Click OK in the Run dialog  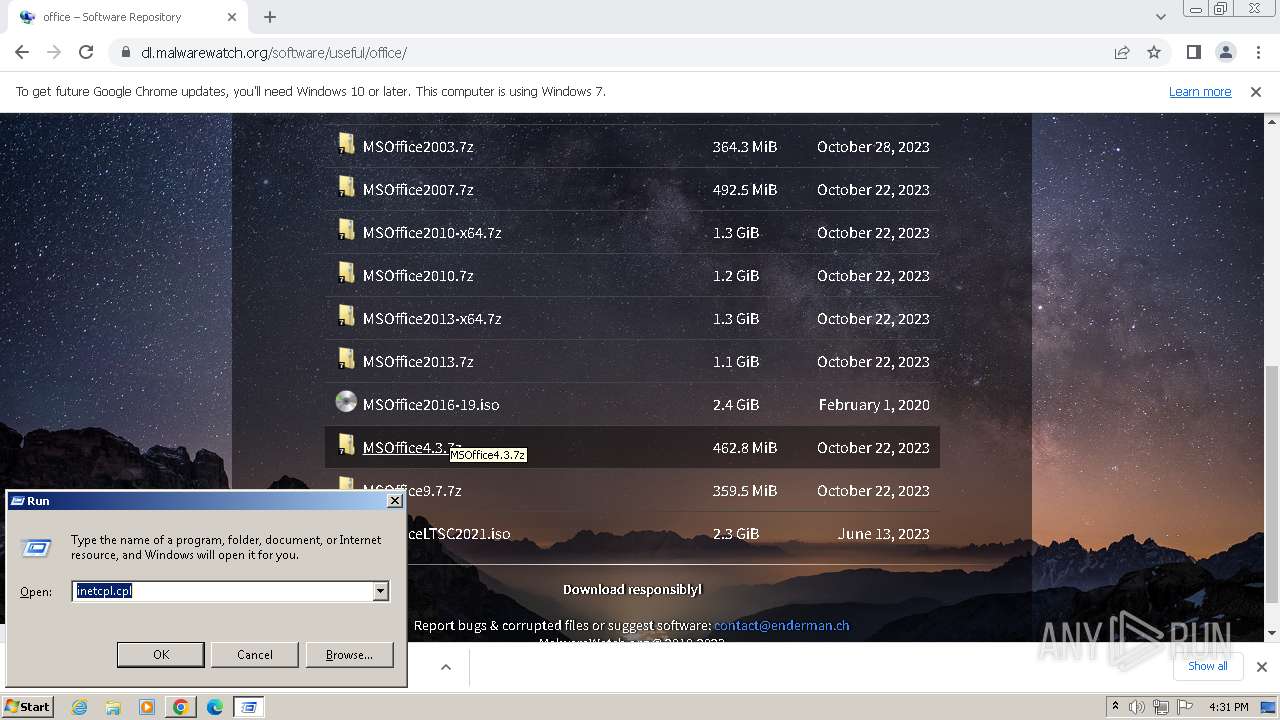coord(161,654)
